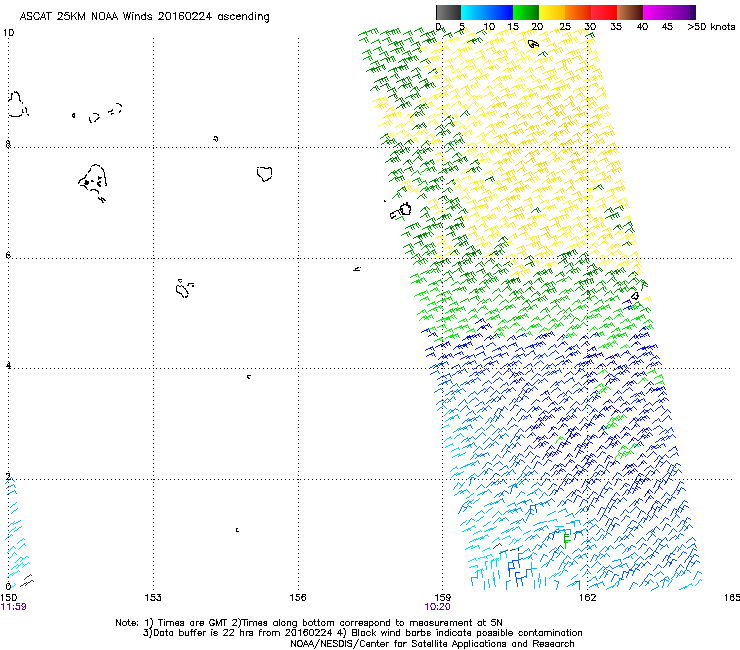This screenshot has height=650, width=740.
Task: Click the red 30-35 knots color bar segment
Action: (604, 12)
